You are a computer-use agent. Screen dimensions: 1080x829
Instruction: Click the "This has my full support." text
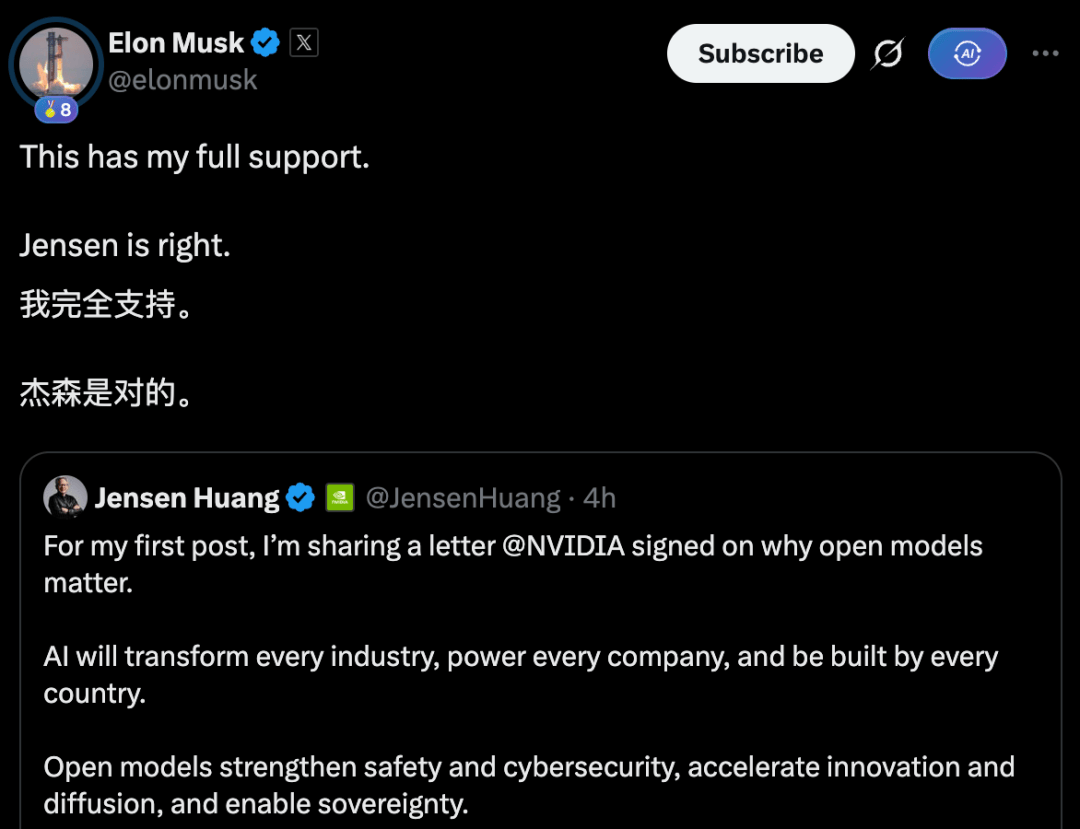tap(194, 157)
